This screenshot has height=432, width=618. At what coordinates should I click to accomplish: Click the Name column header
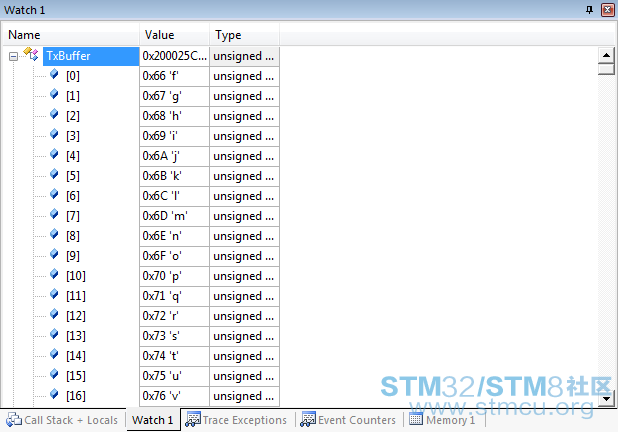point(71,35)
